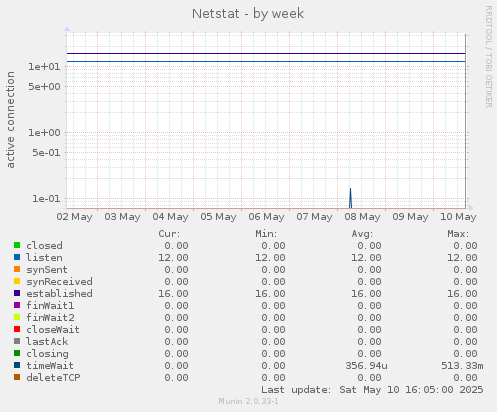The image size is (497, 412).
Task: Click the 'closed' legend label
Action: 44,246
